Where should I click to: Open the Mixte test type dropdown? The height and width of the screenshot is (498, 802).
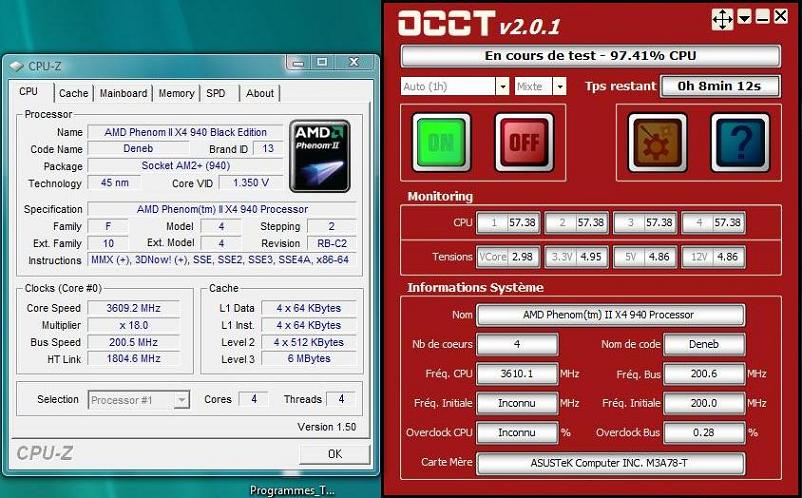[560, 86]
